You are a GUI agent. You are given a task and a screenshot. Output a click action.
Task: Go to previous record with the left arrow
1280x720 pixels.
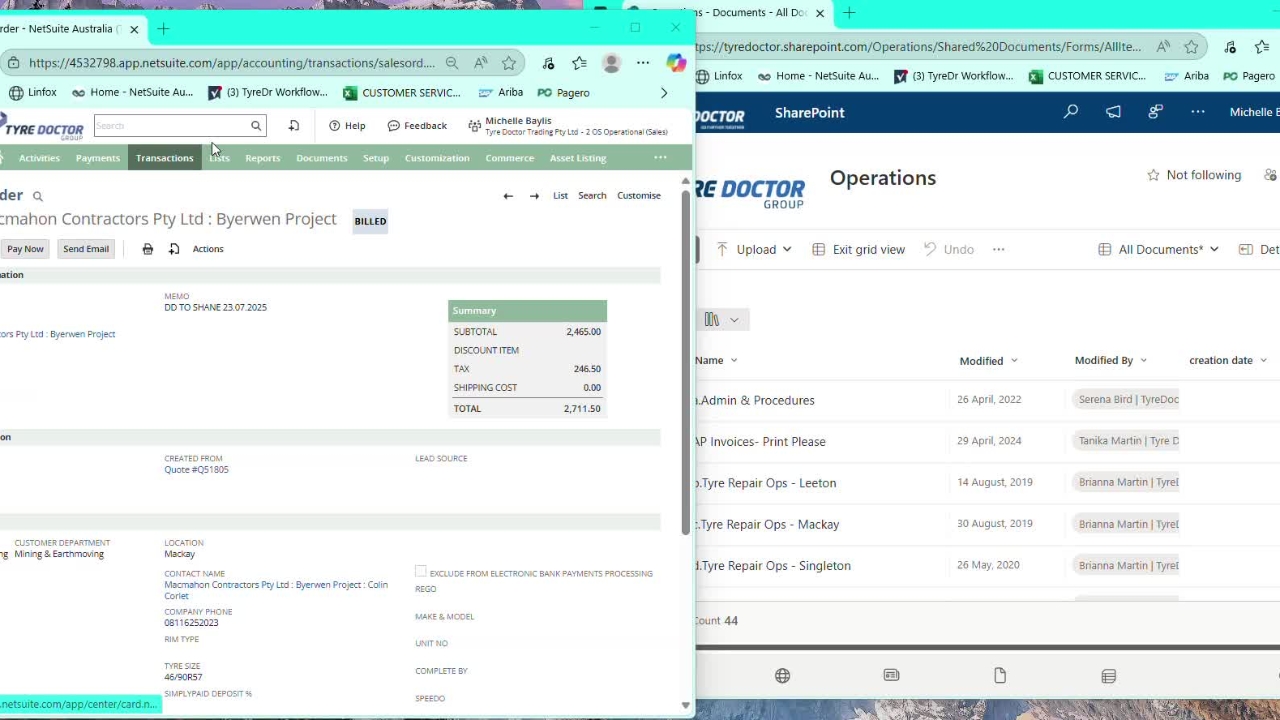[508, 196]
